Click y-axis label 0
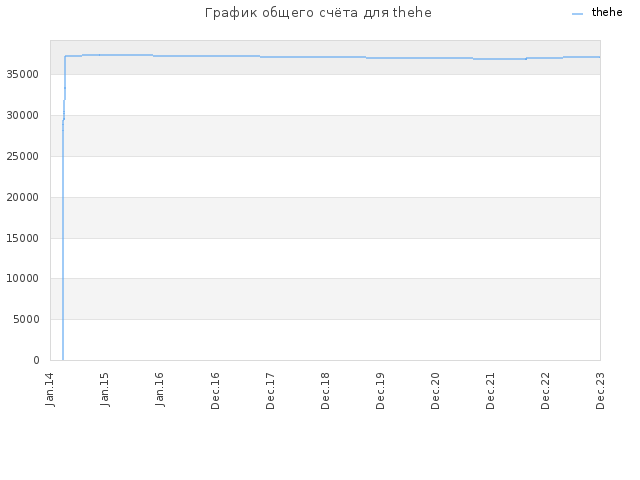 pyautogui.click(x=36, y=360)
